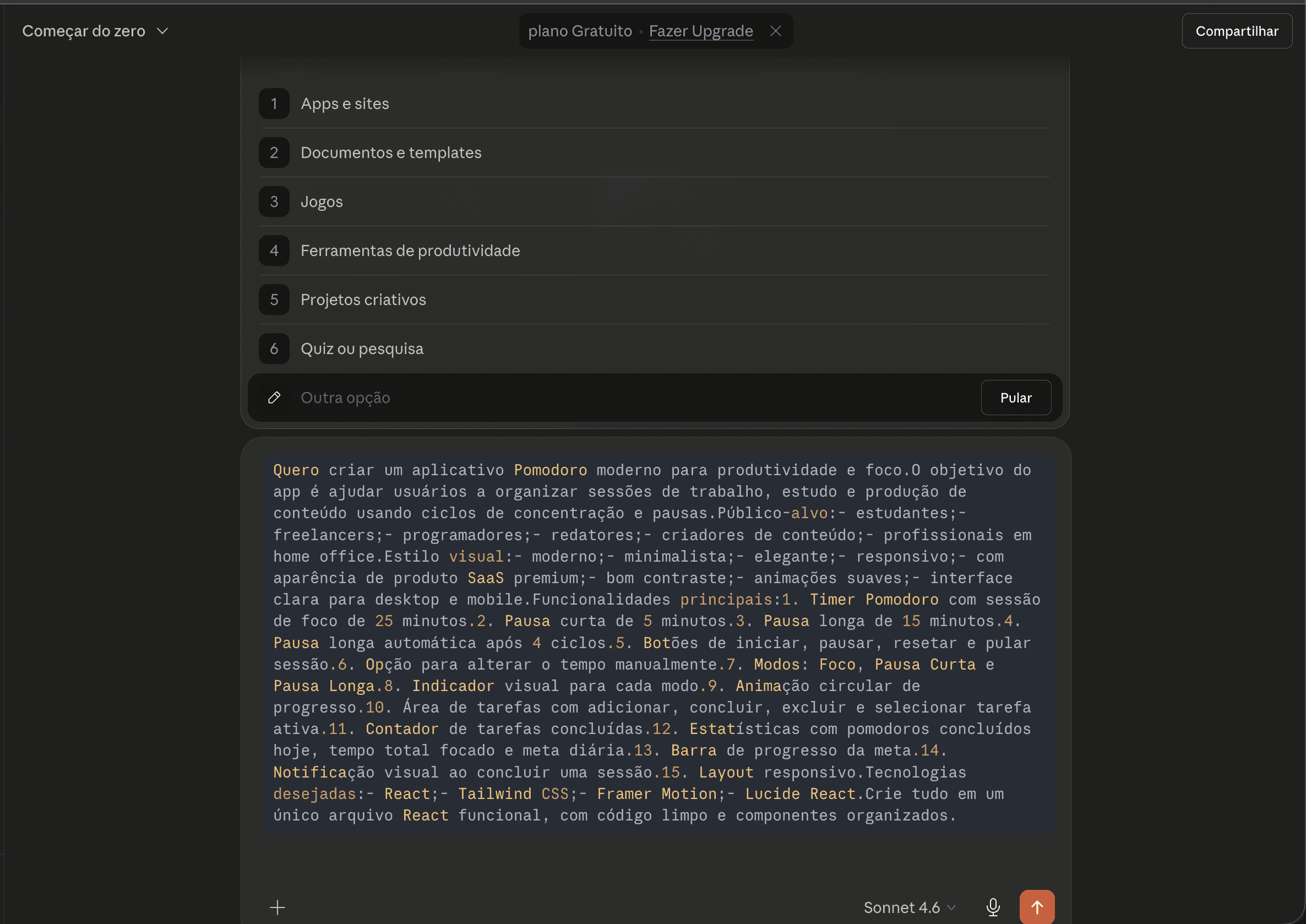The height and width of the screenshot is (924, 1306).
Task: Select number 3 badge for Jogos
Action: click(x=274, y=202)
